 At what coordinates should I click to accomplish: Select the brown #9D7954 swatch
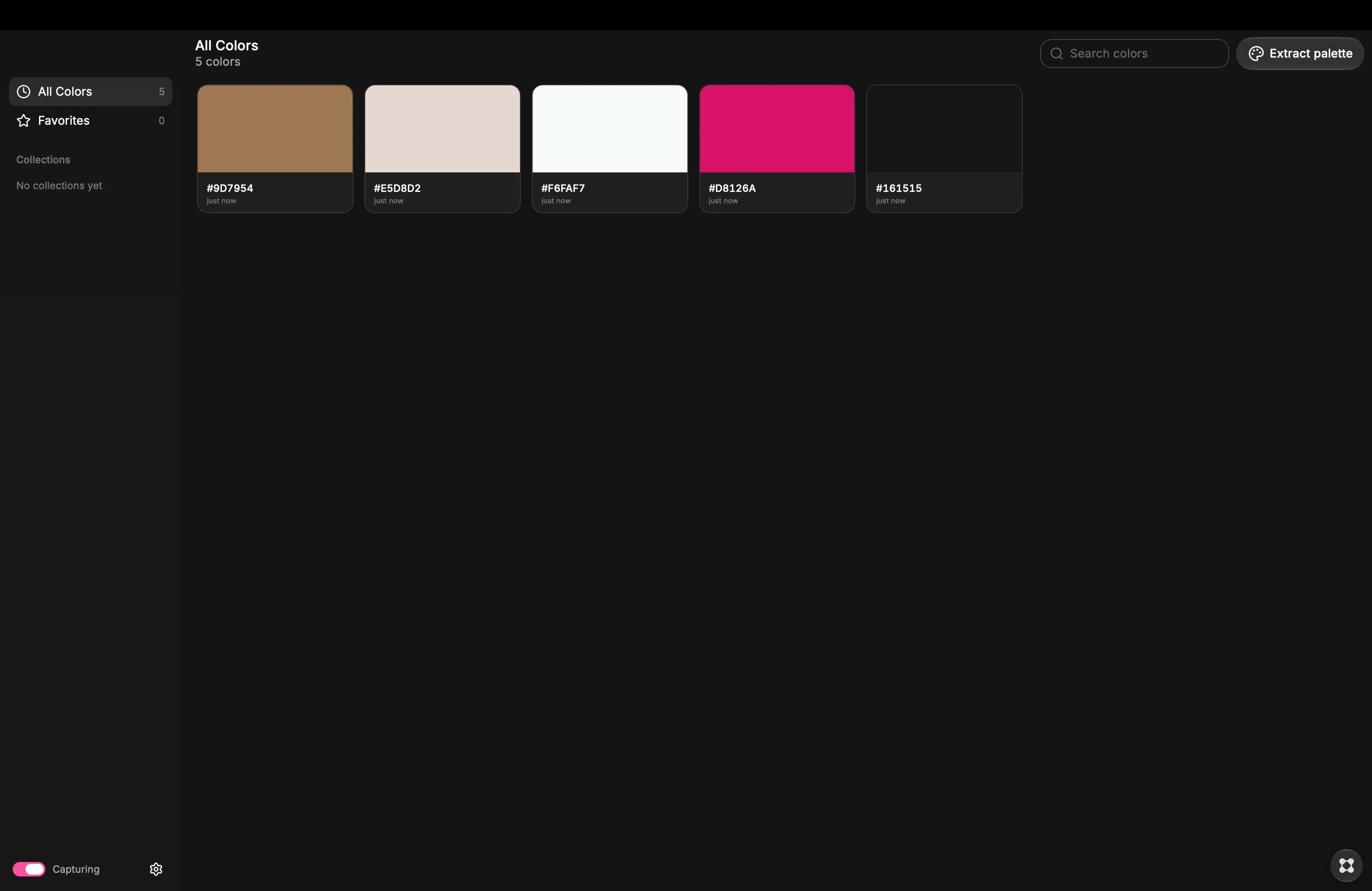(275, 128)
